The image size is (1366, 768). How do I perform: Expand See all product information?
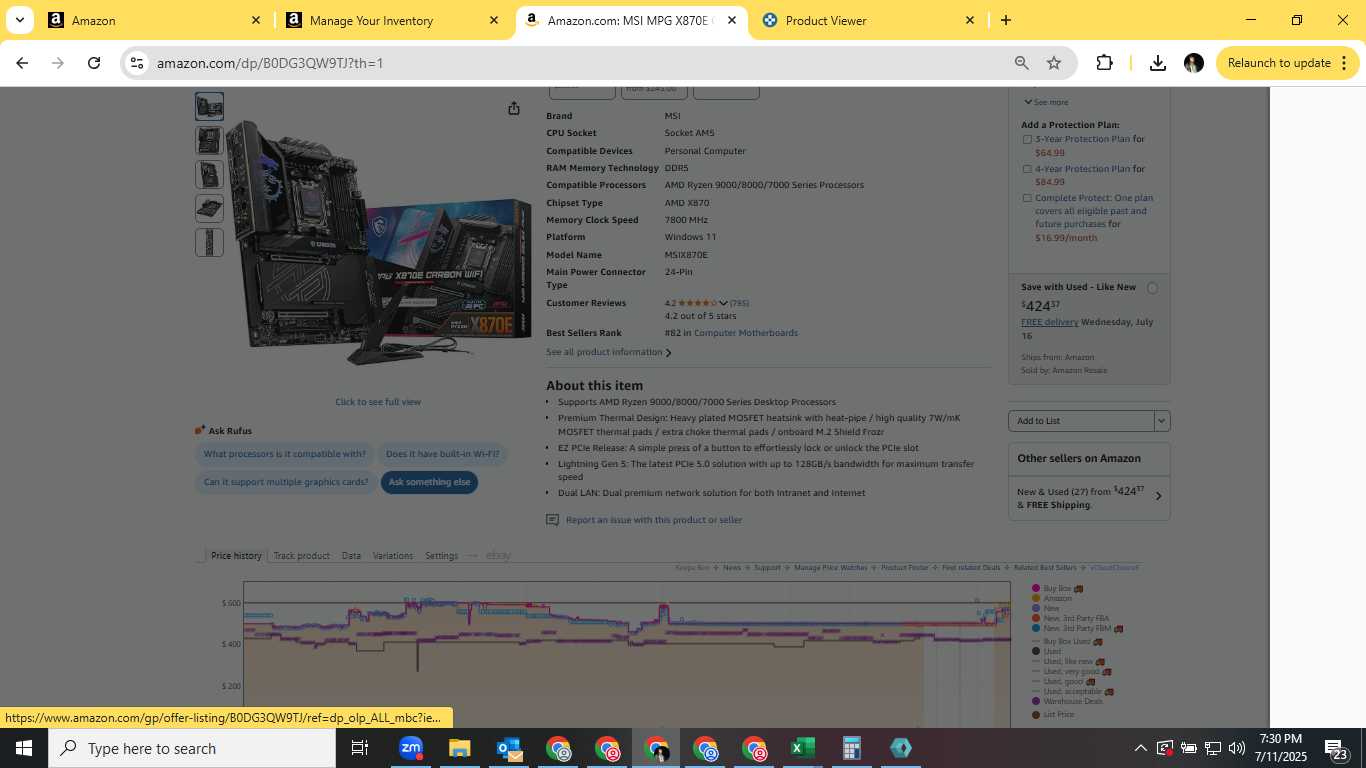click(608, 352)
